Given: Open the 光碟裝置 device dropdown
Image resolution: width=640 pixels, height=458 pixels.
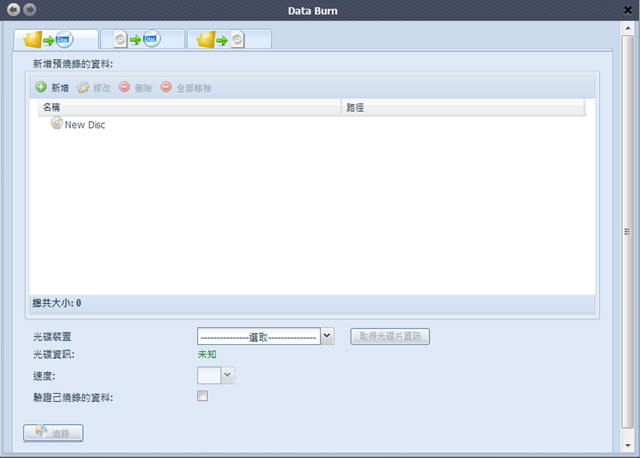Looking at the screenshot, I should pyautogui.click(x=327, y=336).
